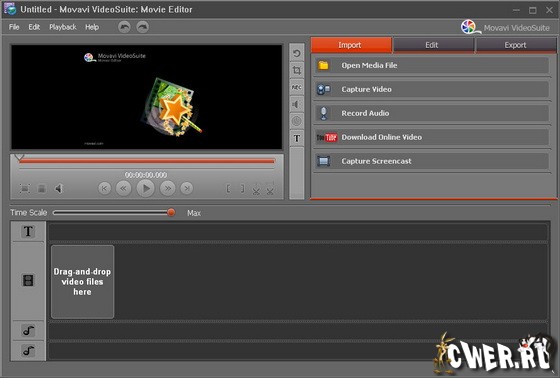Open the Edit menu
The image size is (560, 378).
point(34,27)
